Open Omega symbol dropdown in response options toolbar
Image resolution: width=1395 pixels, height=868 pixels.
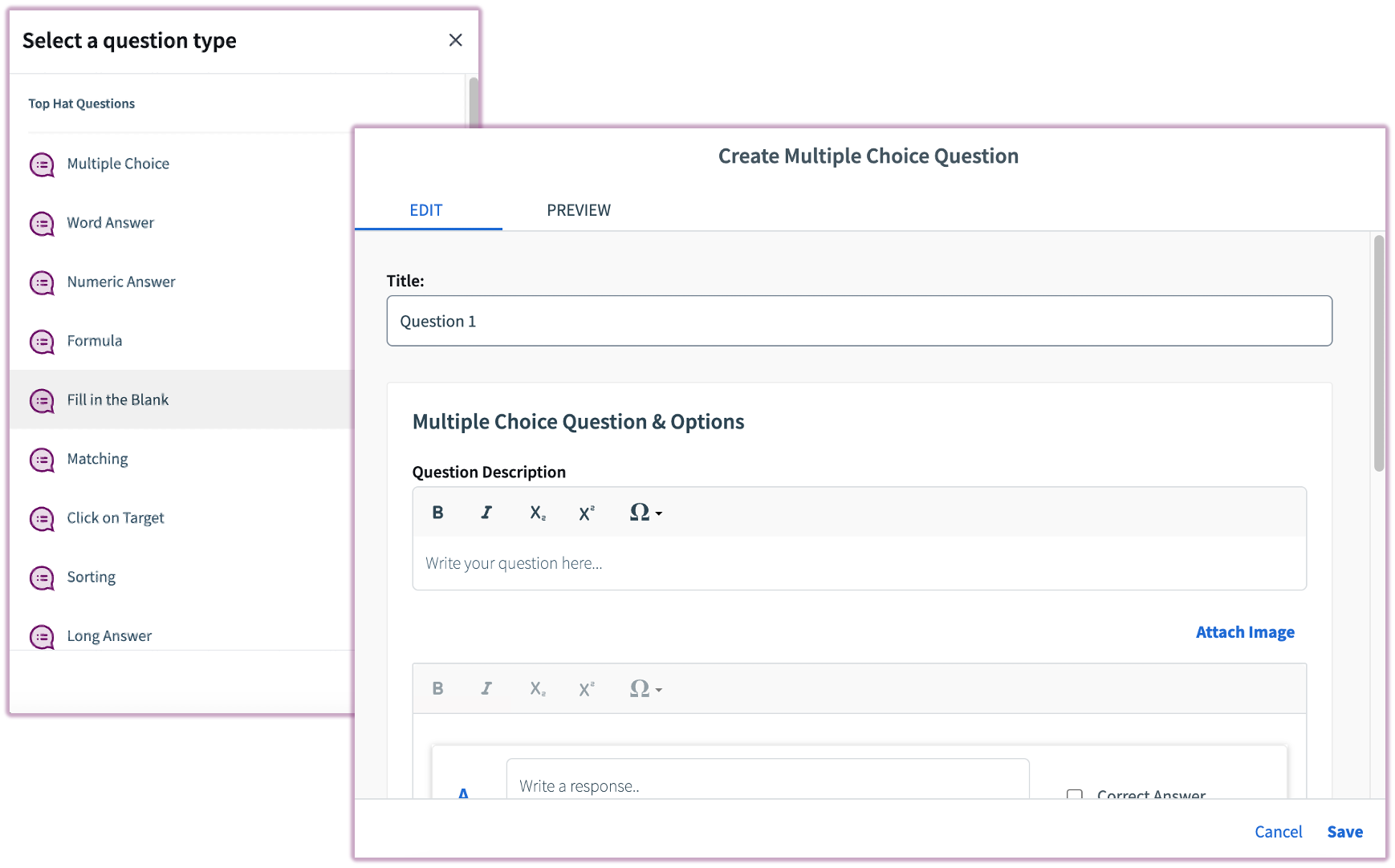point(645,688)
